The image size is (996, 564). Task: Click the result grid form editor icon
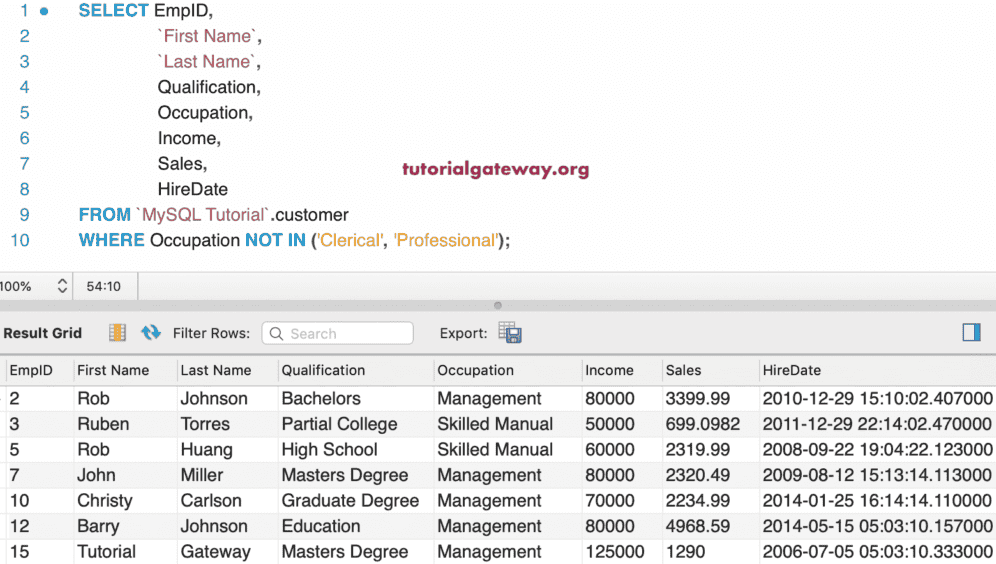(118, 333)
